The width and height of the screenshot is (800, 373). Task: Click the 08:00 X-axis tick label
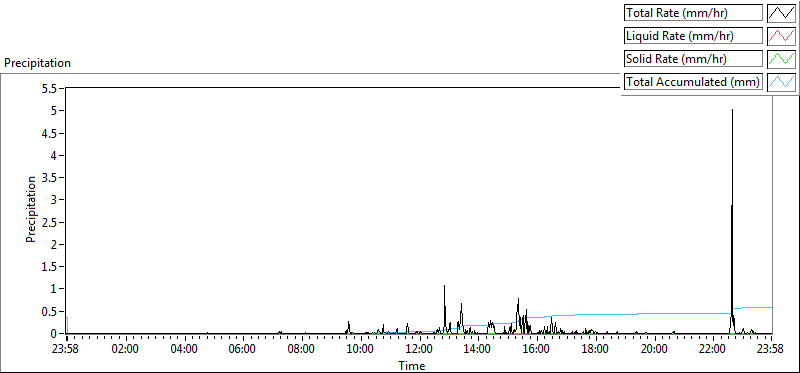[x=301, y=350]
